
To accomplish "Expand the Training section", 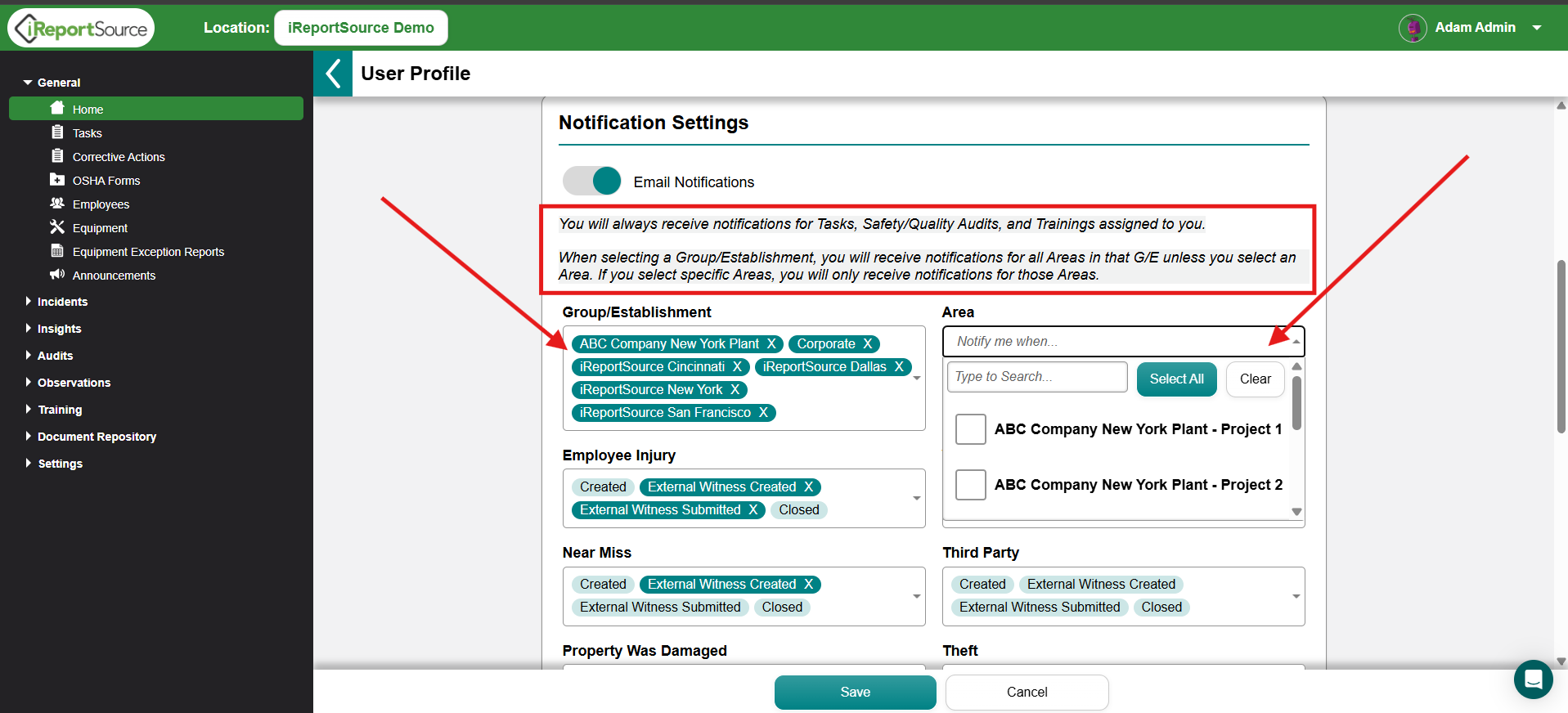I will (x=29, y=409).
